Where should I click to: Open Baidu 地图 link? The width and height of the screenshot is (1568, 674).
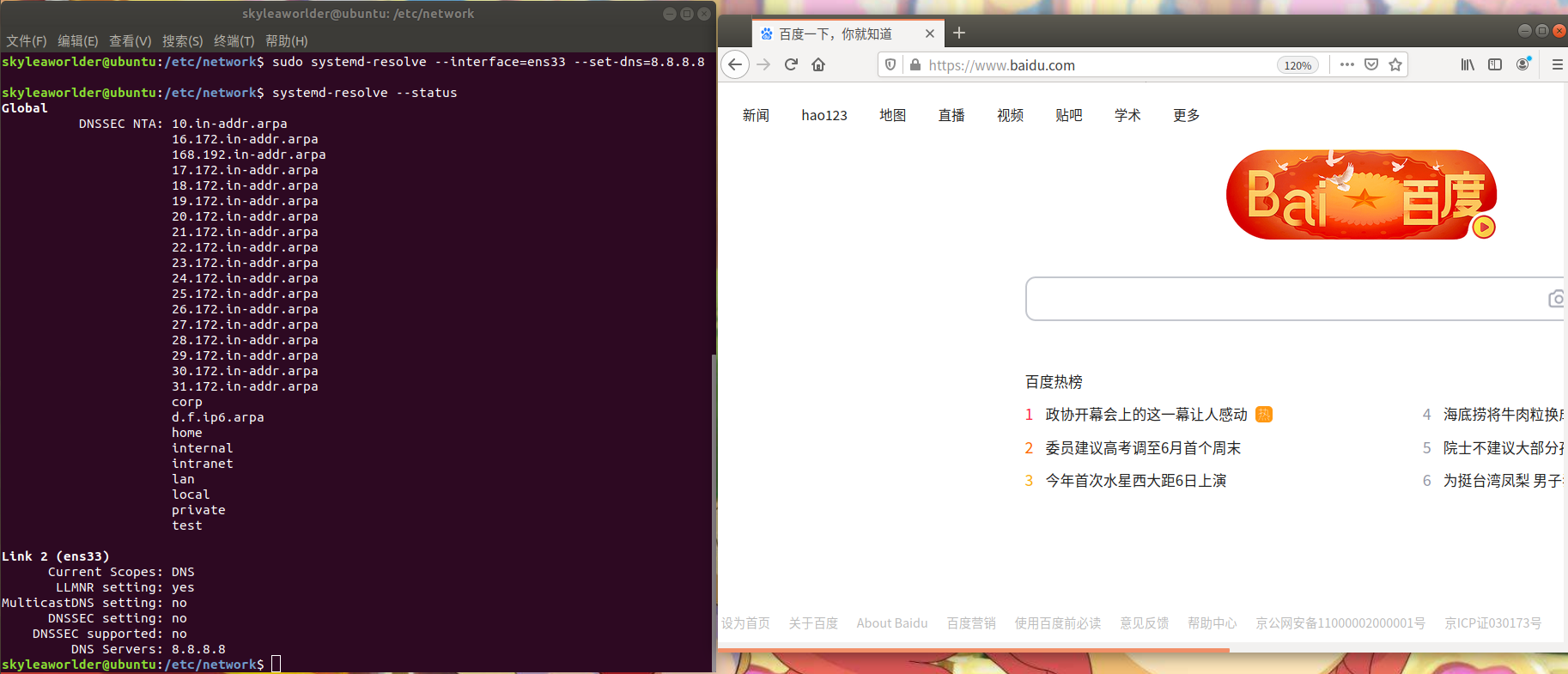893,115
